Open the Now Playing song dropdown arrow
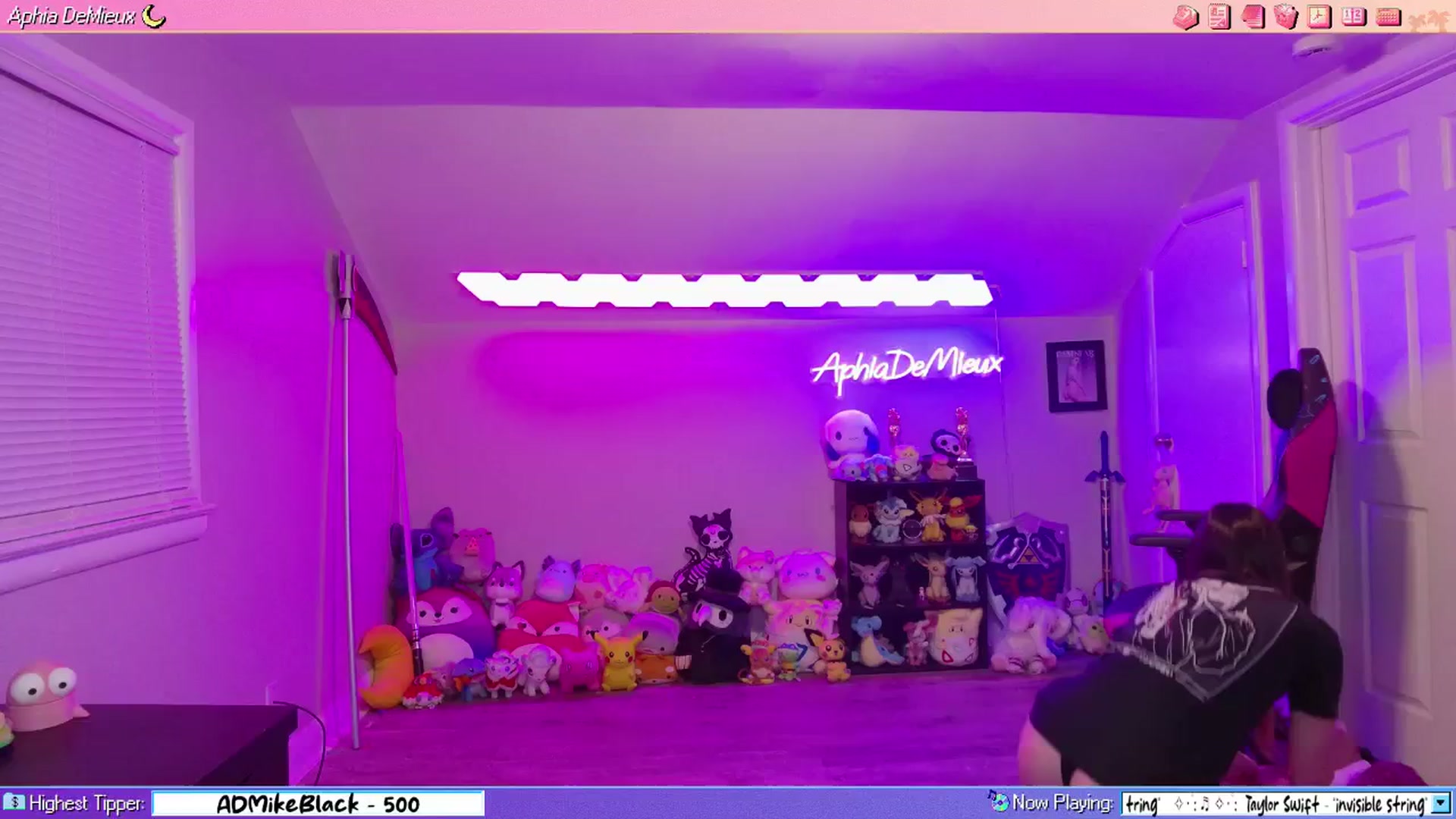The width and height of the screenshot is (1456, 819). point(1440,804)
